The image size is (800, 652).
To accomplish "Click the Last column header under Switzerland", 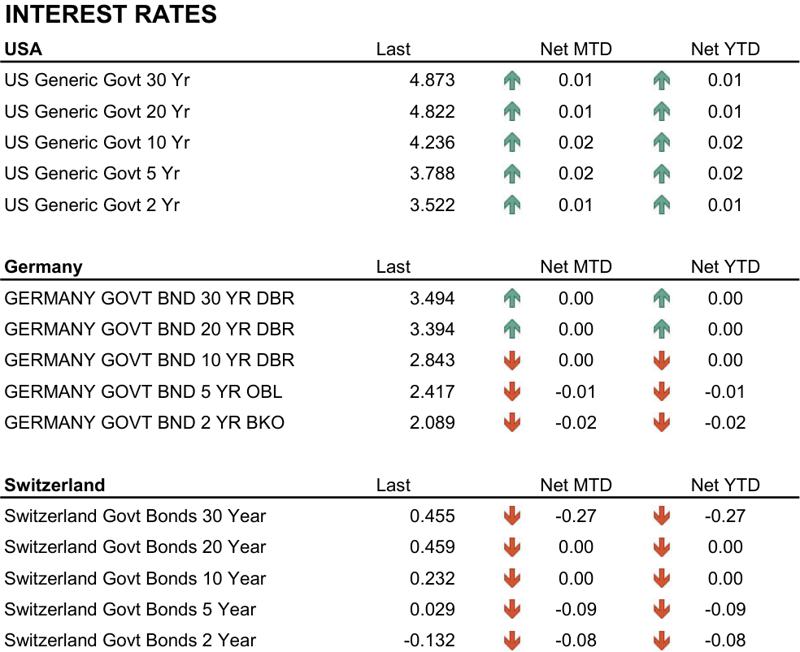I will 393,485.
